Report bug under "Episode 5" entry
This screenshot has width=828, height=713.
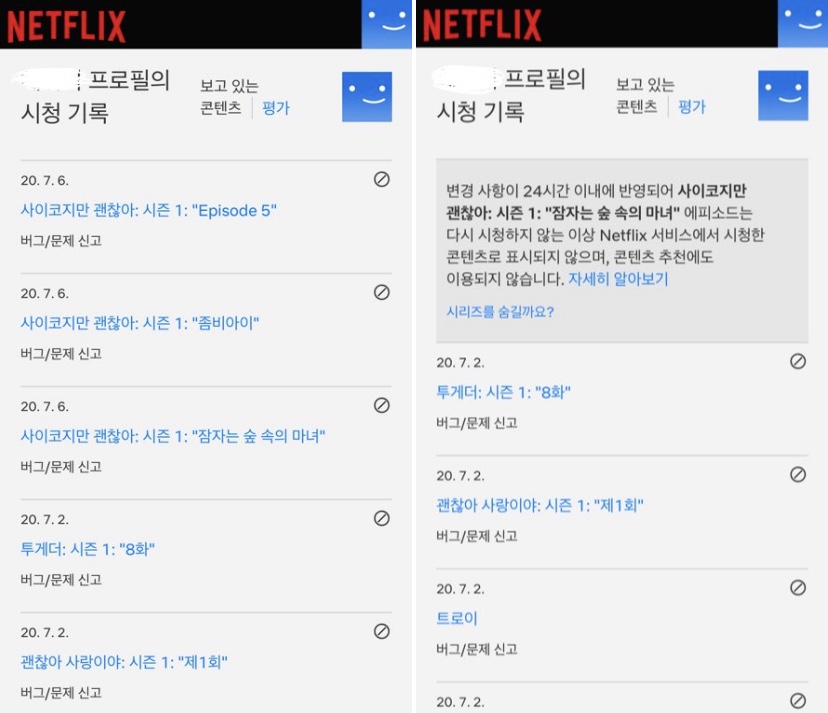[61, 241]
